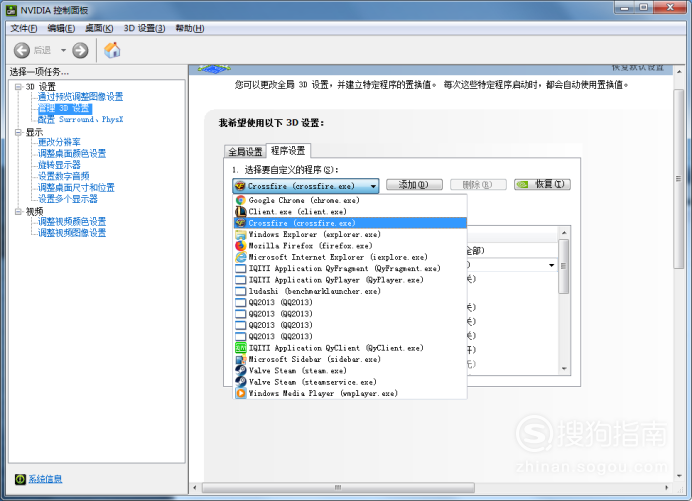692x501 pixels.
Task: Click the ludashi benchmarklauncher icon
Action: tap(241, 291)
